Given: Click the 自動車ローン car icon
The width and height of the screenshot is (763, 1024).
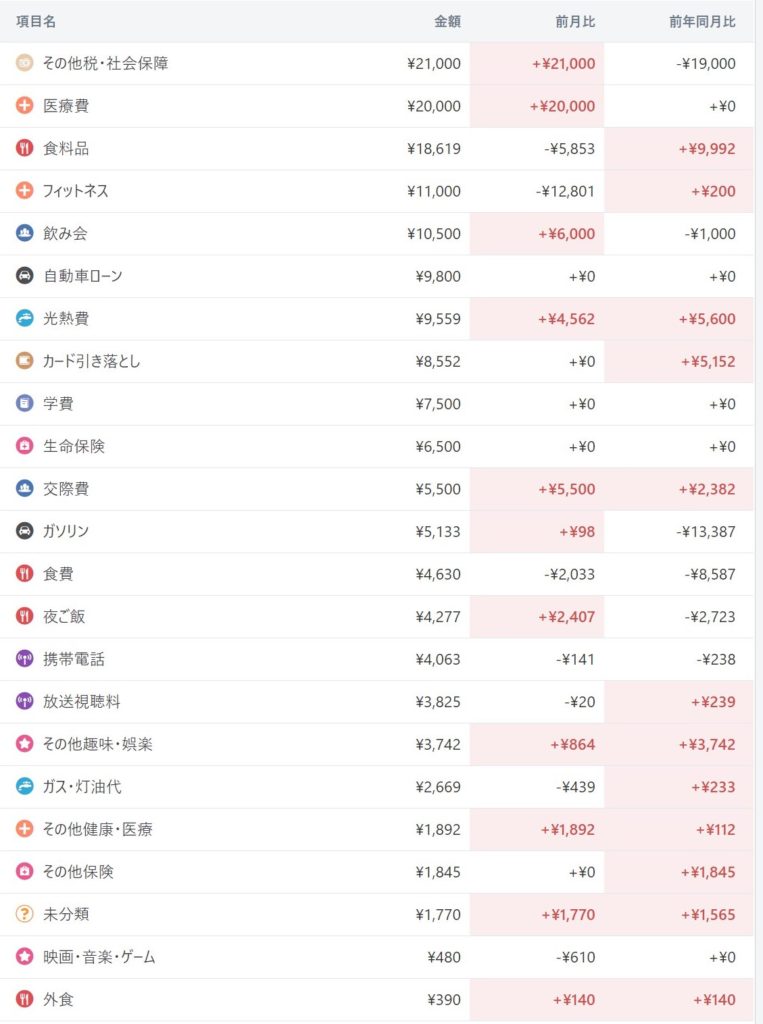Looking at the screenshot, I should 25,276.
